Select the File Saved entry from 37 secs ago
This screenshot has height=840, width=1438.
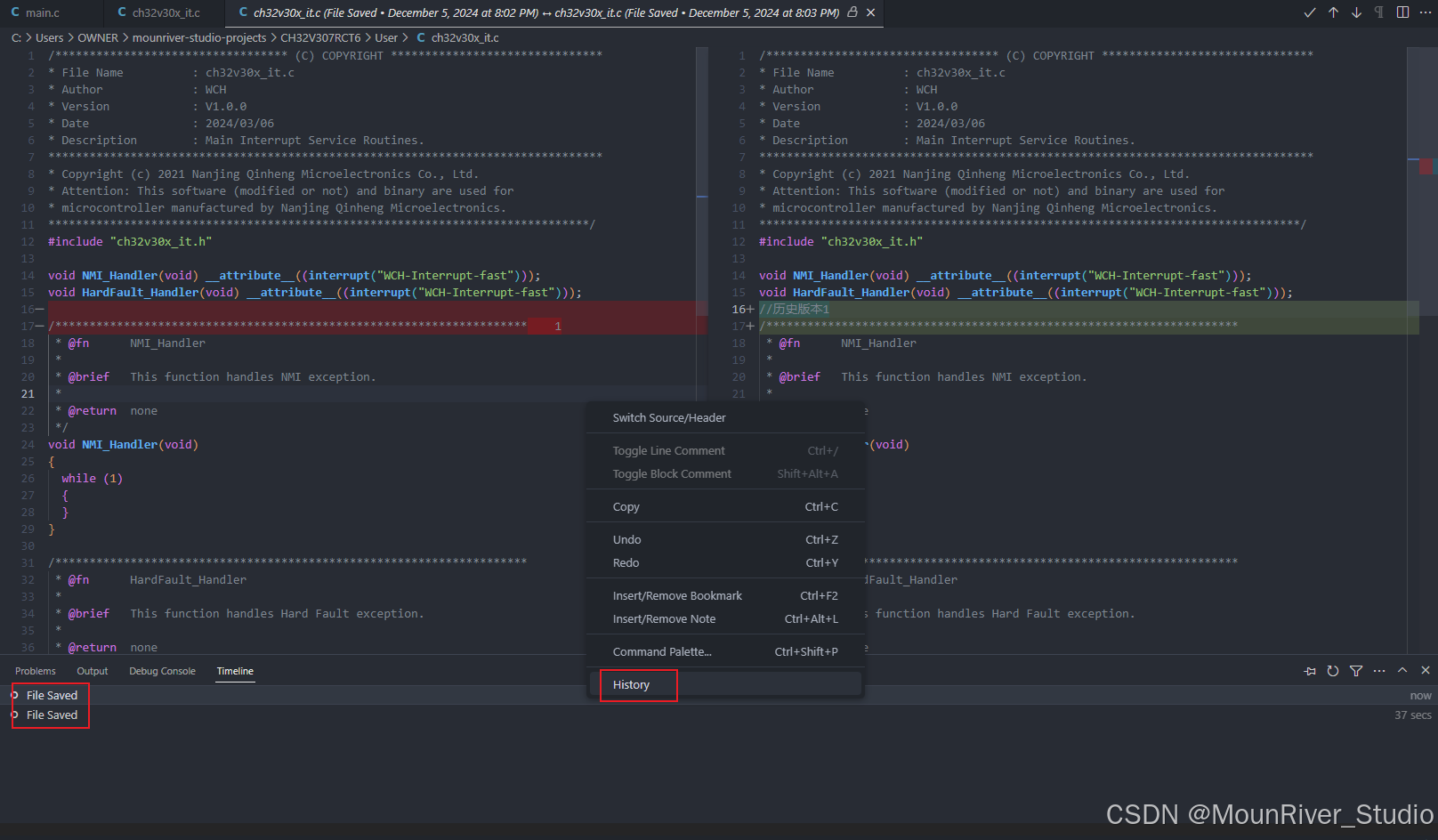coord(719,715)
